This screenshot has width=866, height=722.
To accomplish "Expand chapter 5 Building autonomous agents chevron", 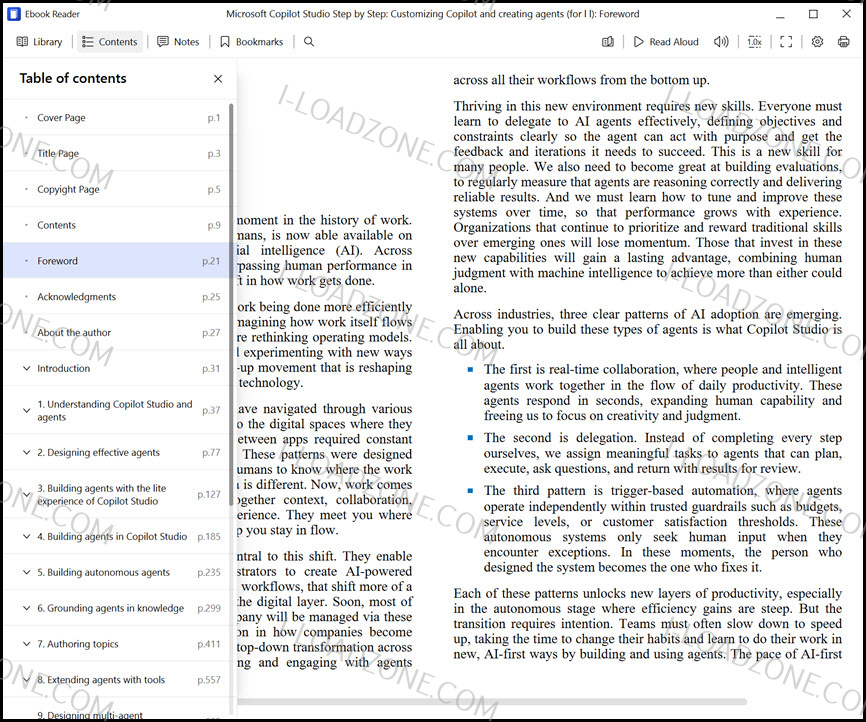I will click(26, 572).
